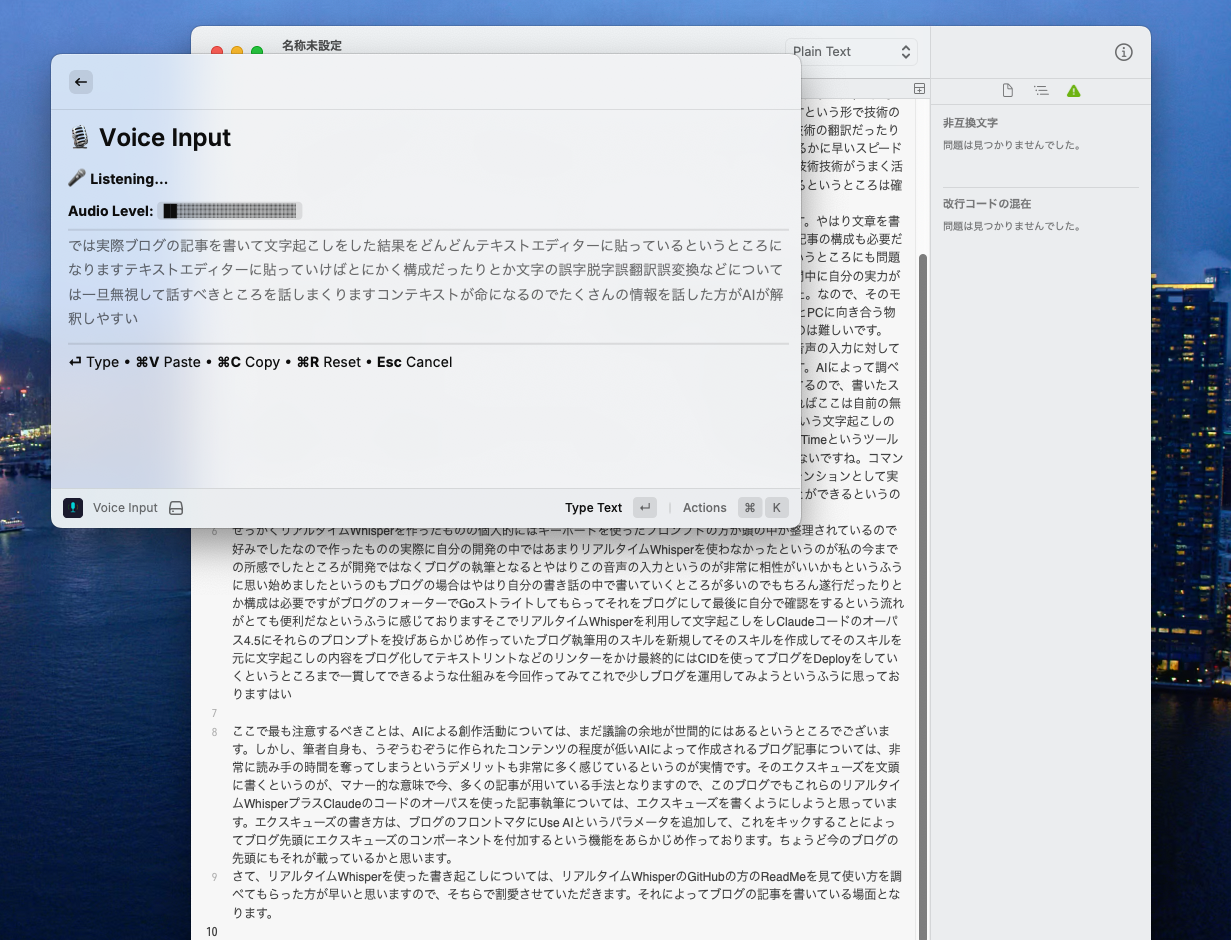Open the Plain Text syntax dropdown

[x=851, y=52]
